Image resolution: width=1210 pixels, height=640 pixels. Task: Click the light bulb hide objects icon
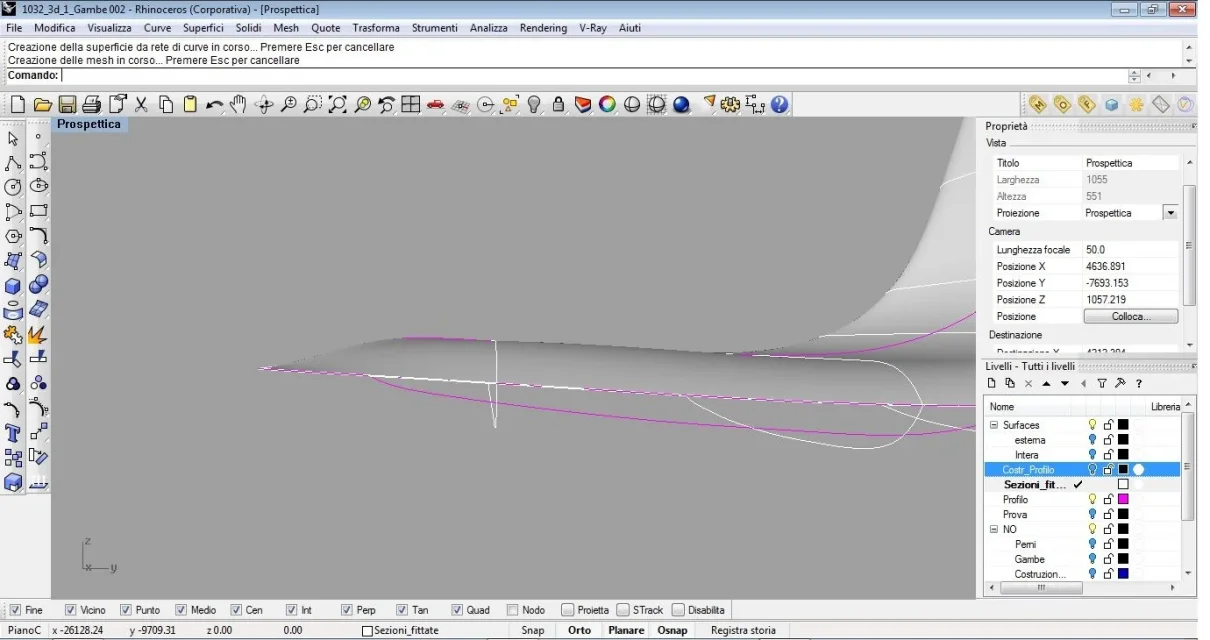(x=534, y=104)
